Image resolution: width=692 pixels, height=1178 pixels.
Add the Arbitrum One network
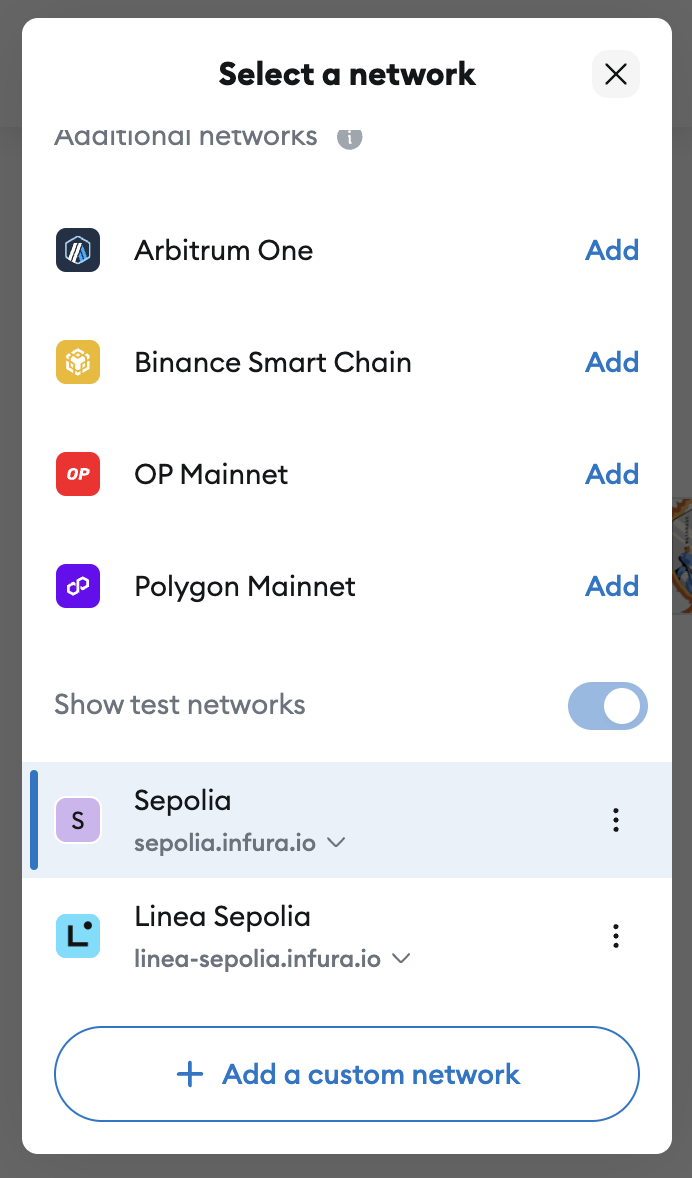(612, 250)
